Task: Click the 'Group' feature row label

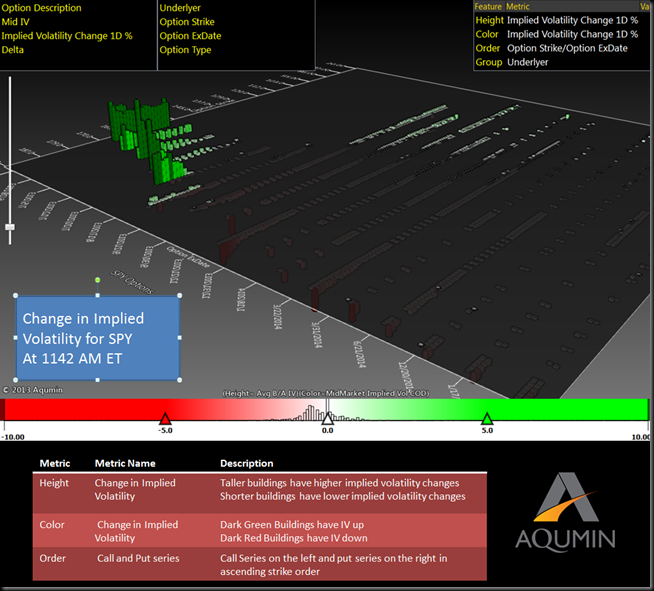Action: [489, 63]
